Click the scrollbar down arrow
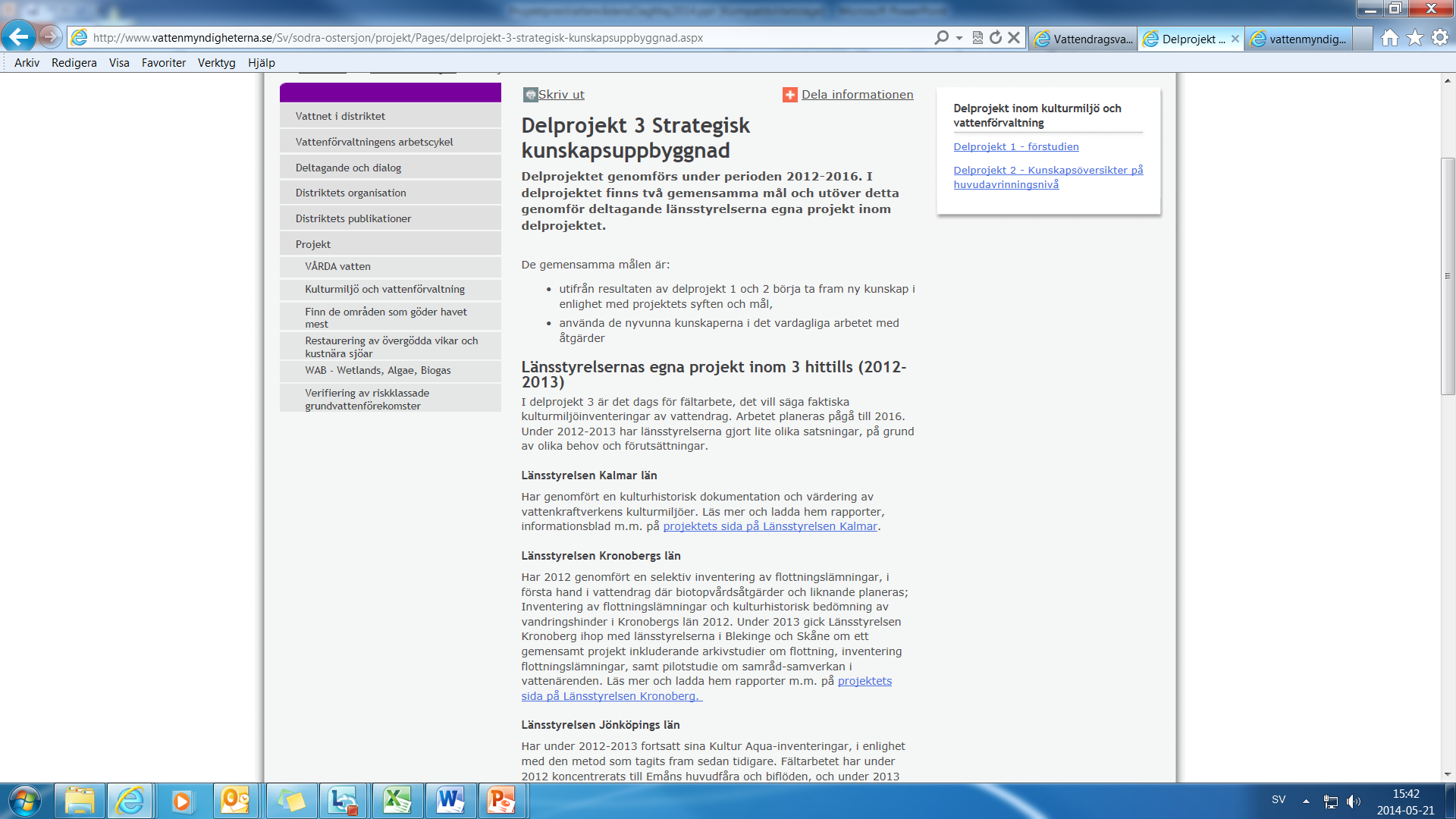The height and width of the screenshot is (819, 1456). [x=1448, y=775]
